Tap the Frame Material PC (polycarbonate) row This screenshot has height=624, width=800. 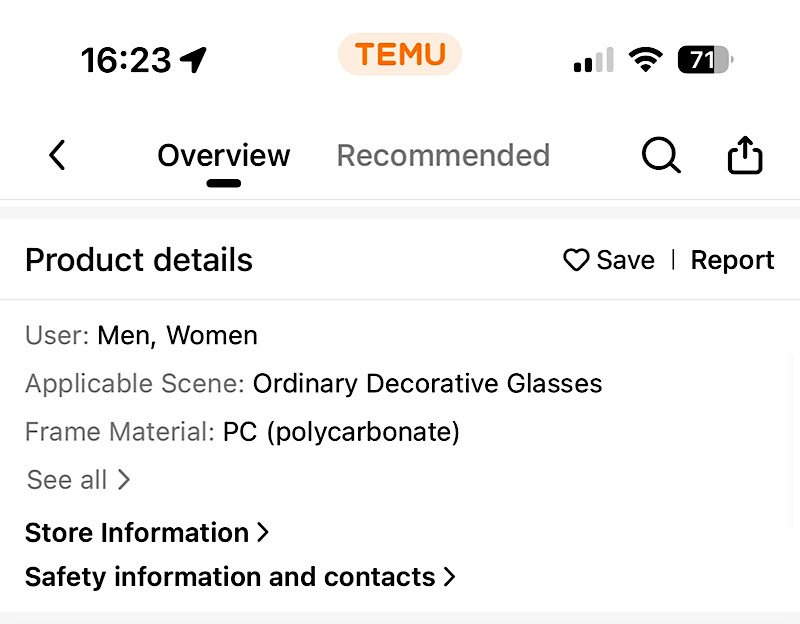click(242, 432)
